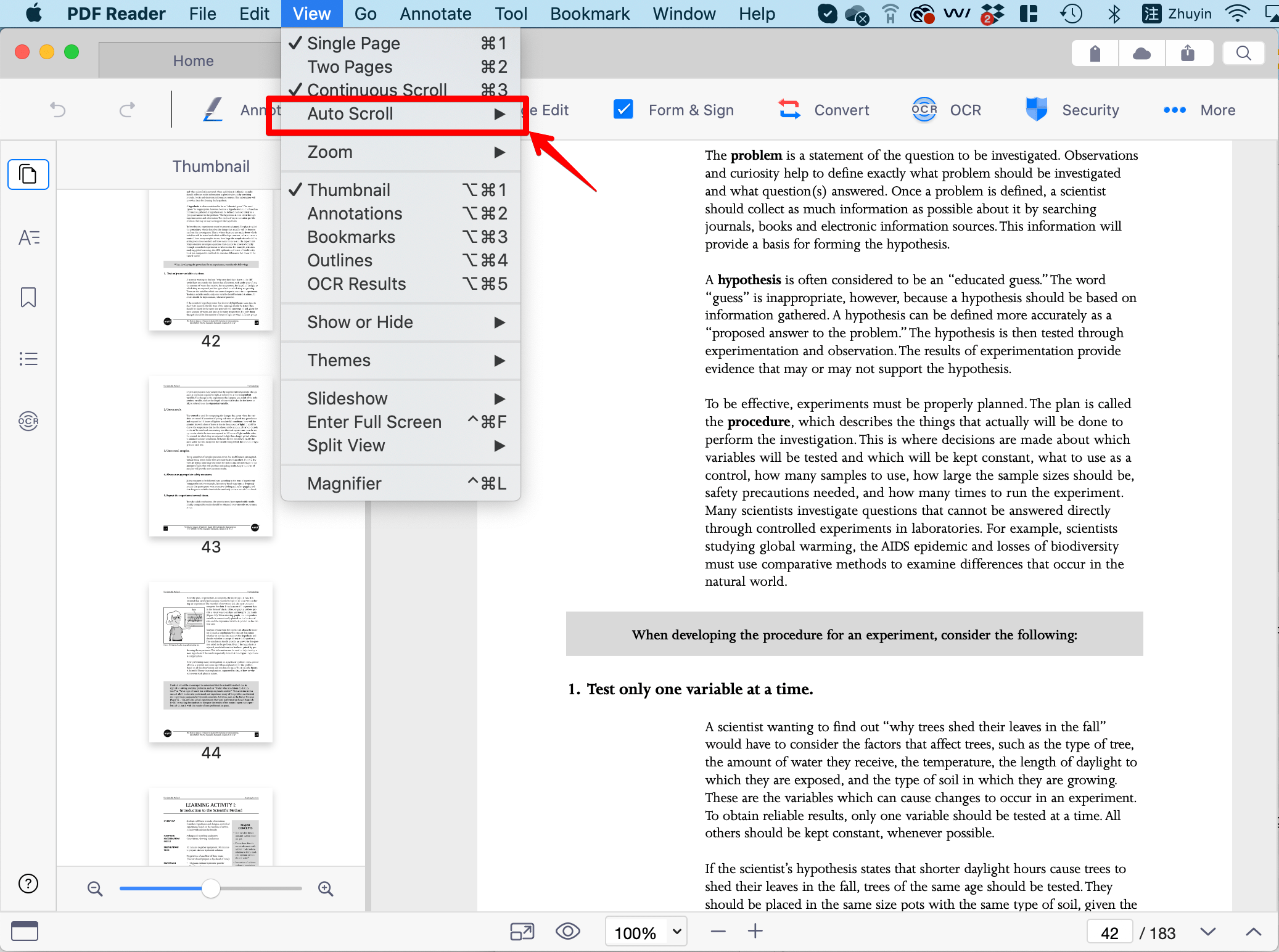Click the undo arrow in the toolbar
This screenshot has height=952, width=1279.
pyautogui.click(x=57, y=109)
